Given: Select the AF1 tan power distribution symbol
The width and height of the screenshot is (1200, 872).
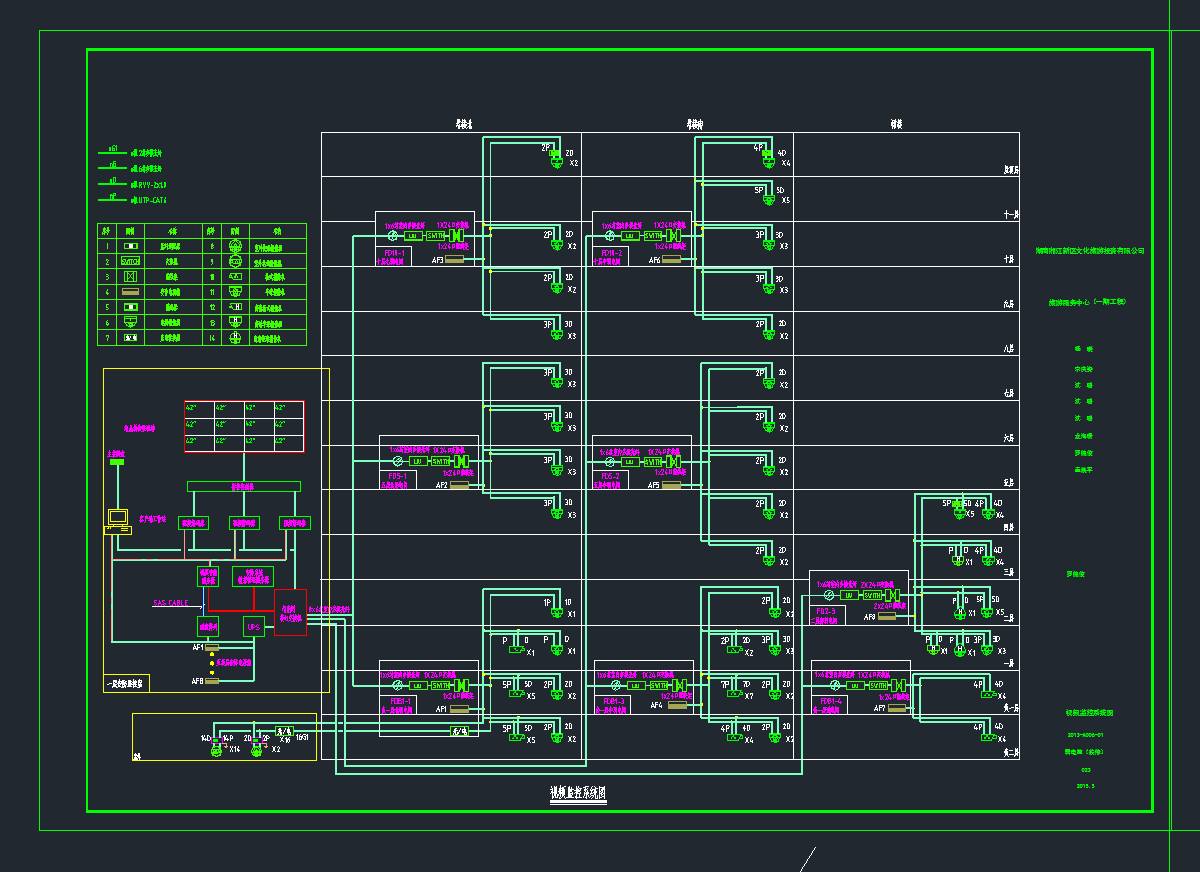Looking at the screenshot, I should click(x=211, y=648).
